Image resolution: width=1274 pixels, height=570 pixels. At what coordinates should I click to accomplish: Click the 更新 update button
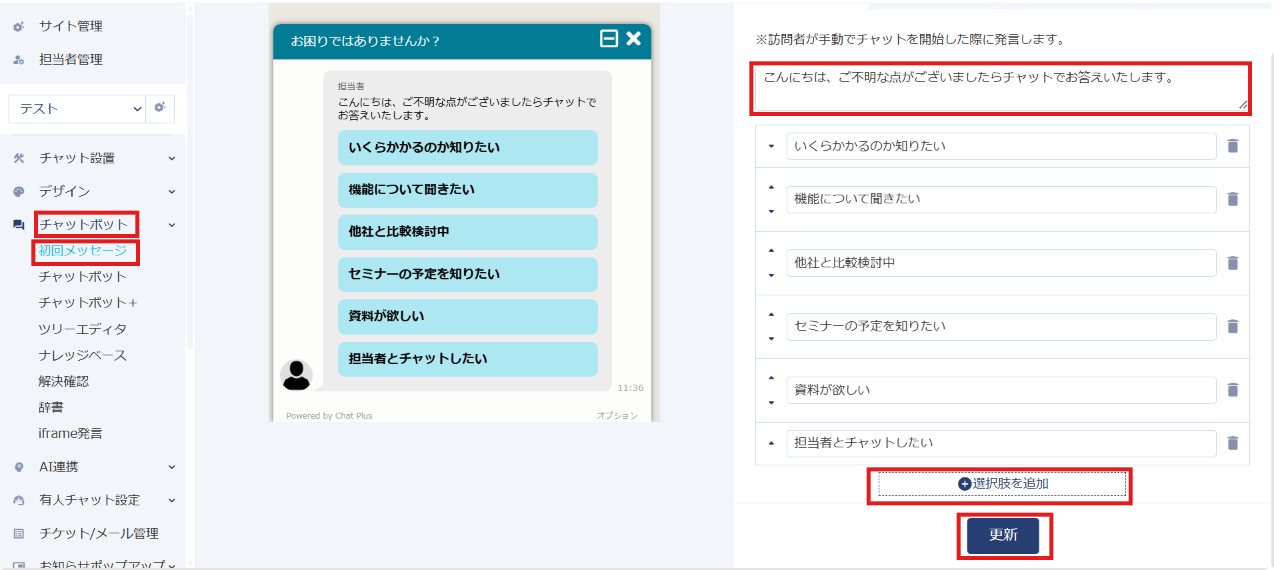1003,536
